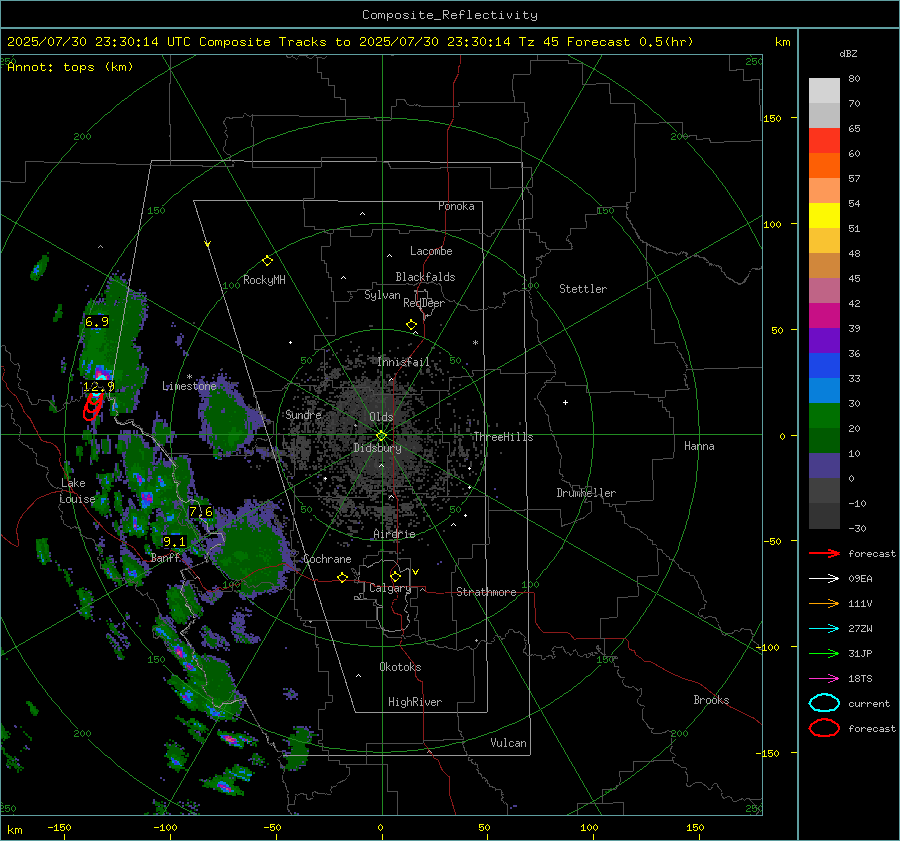Click the dBZ legend heading
This screenshot has width=900, height=841.
point(848,54)
